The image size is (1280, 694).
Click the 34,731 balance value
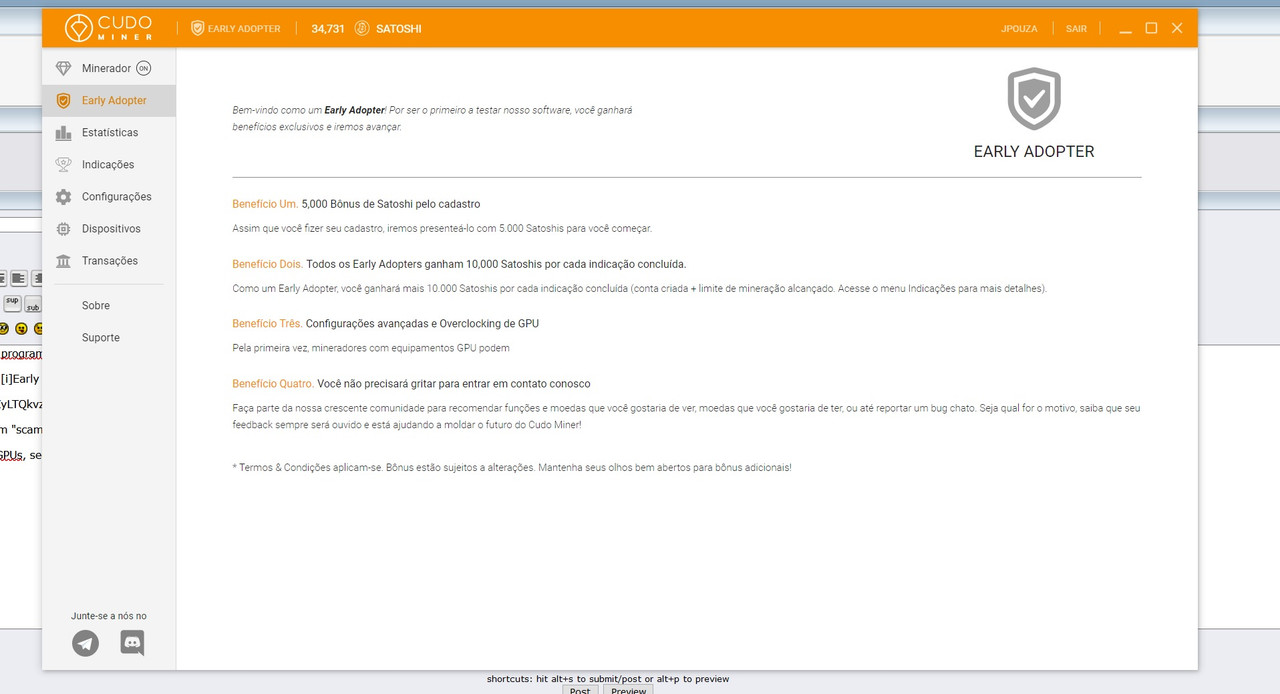(328, 29)
